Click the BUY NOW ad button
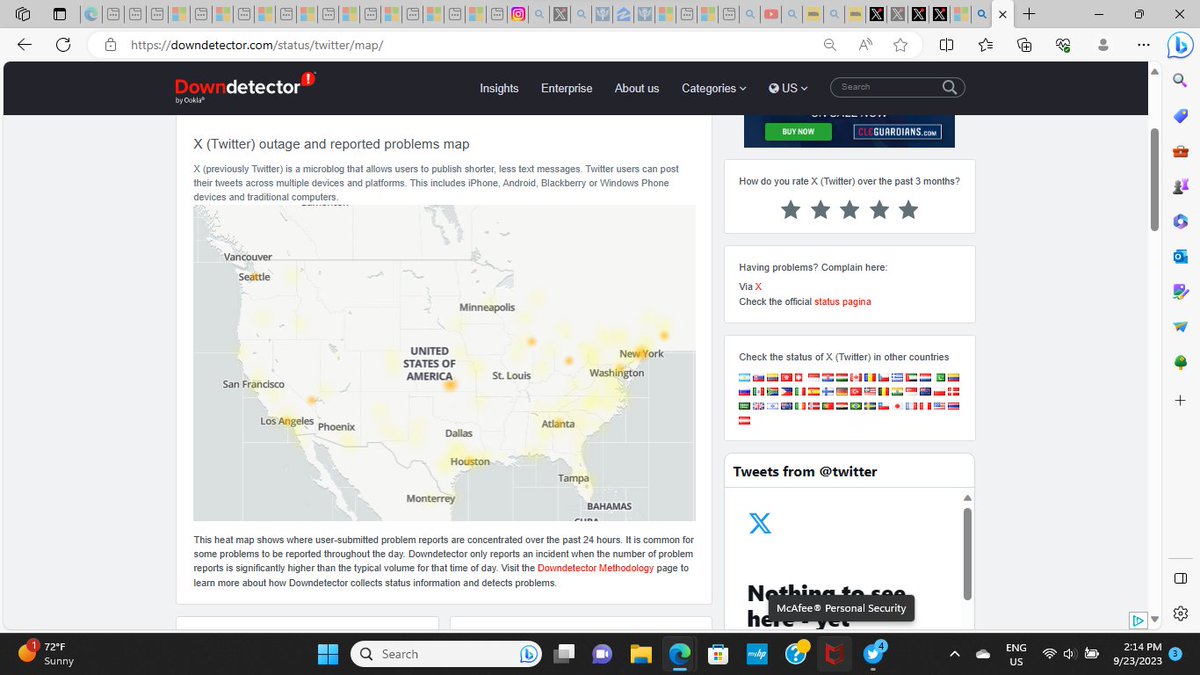Screen dimensions: 1200x675 coord(798,131)
